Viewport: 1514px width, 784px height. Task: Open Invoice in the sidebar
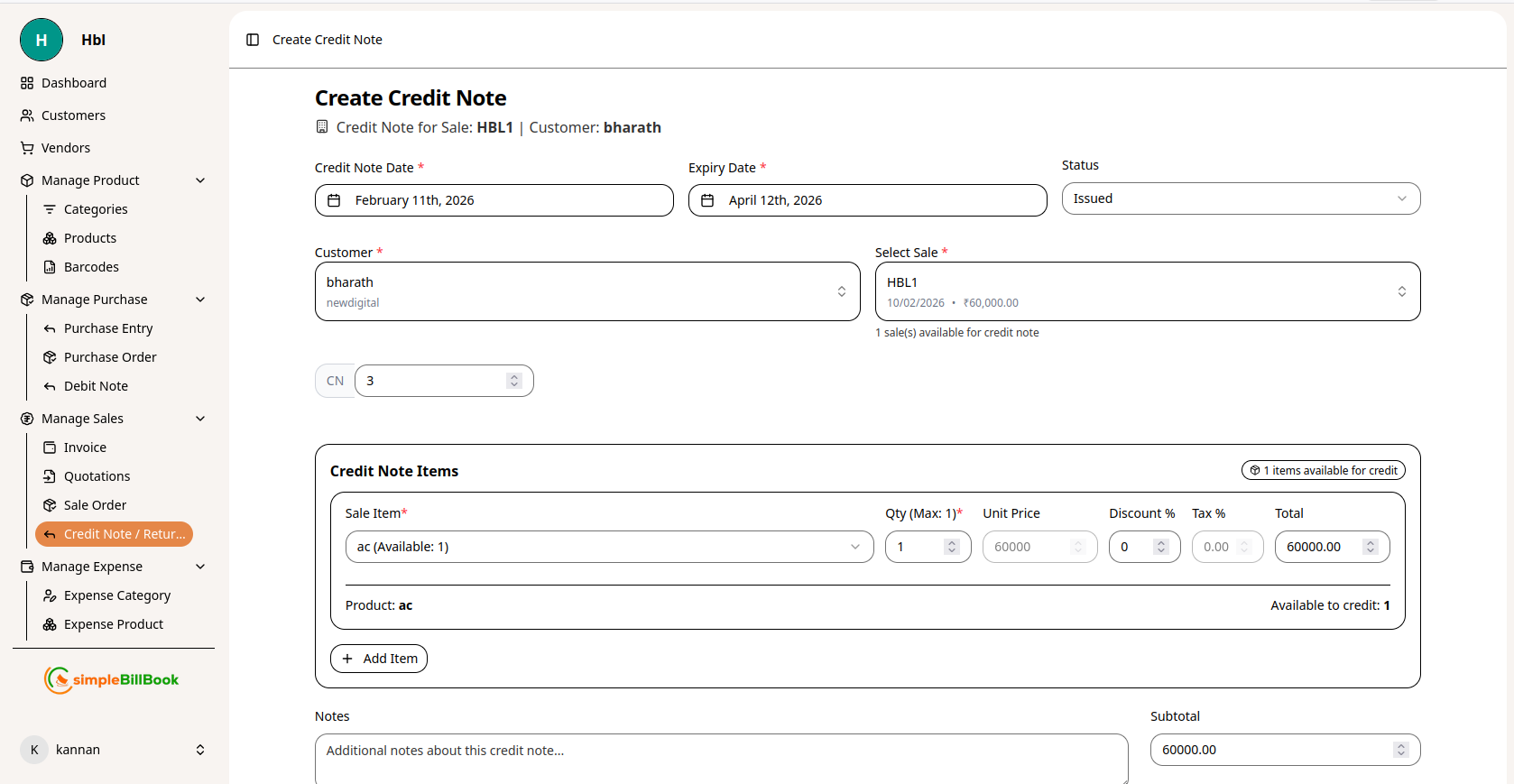pos(85,447)
